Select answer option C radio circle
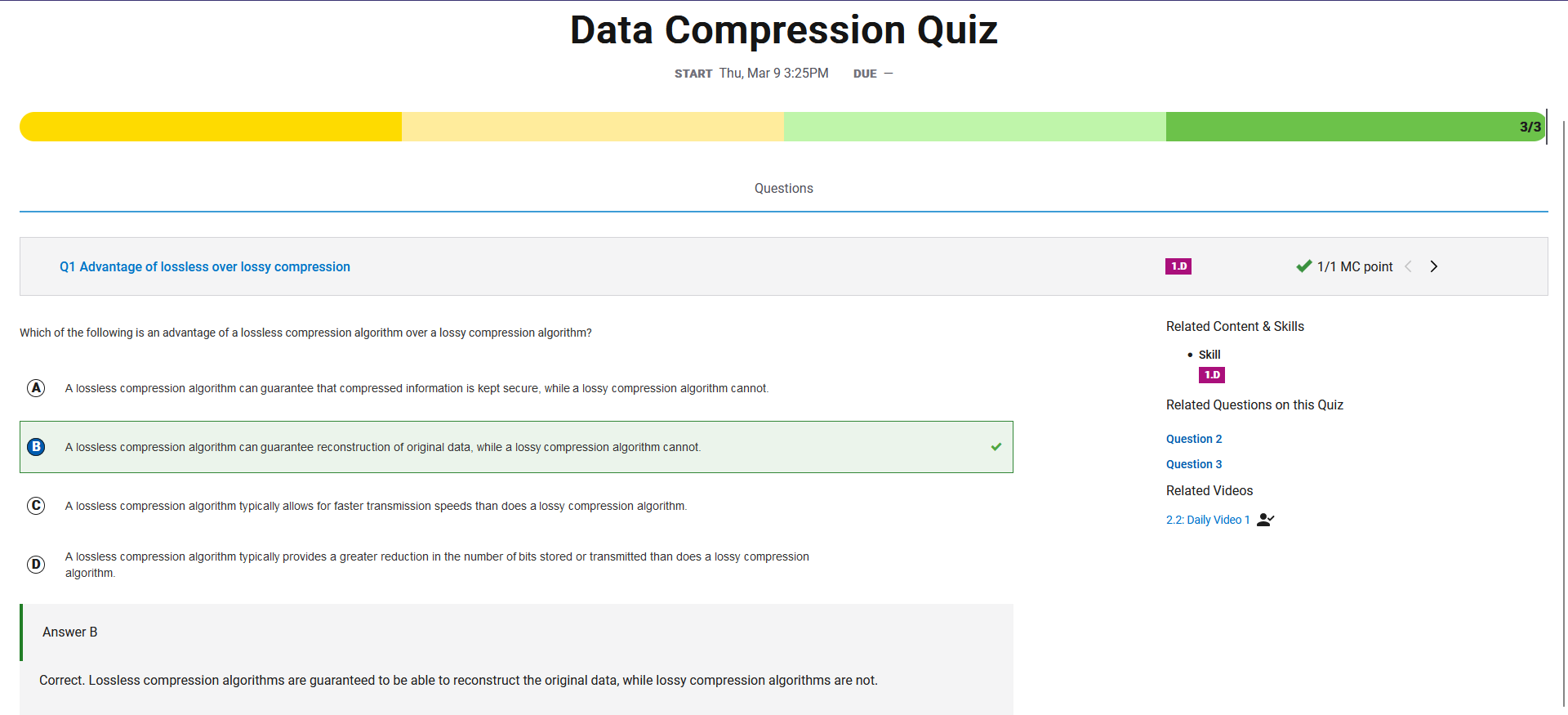 tap(36, 506)
